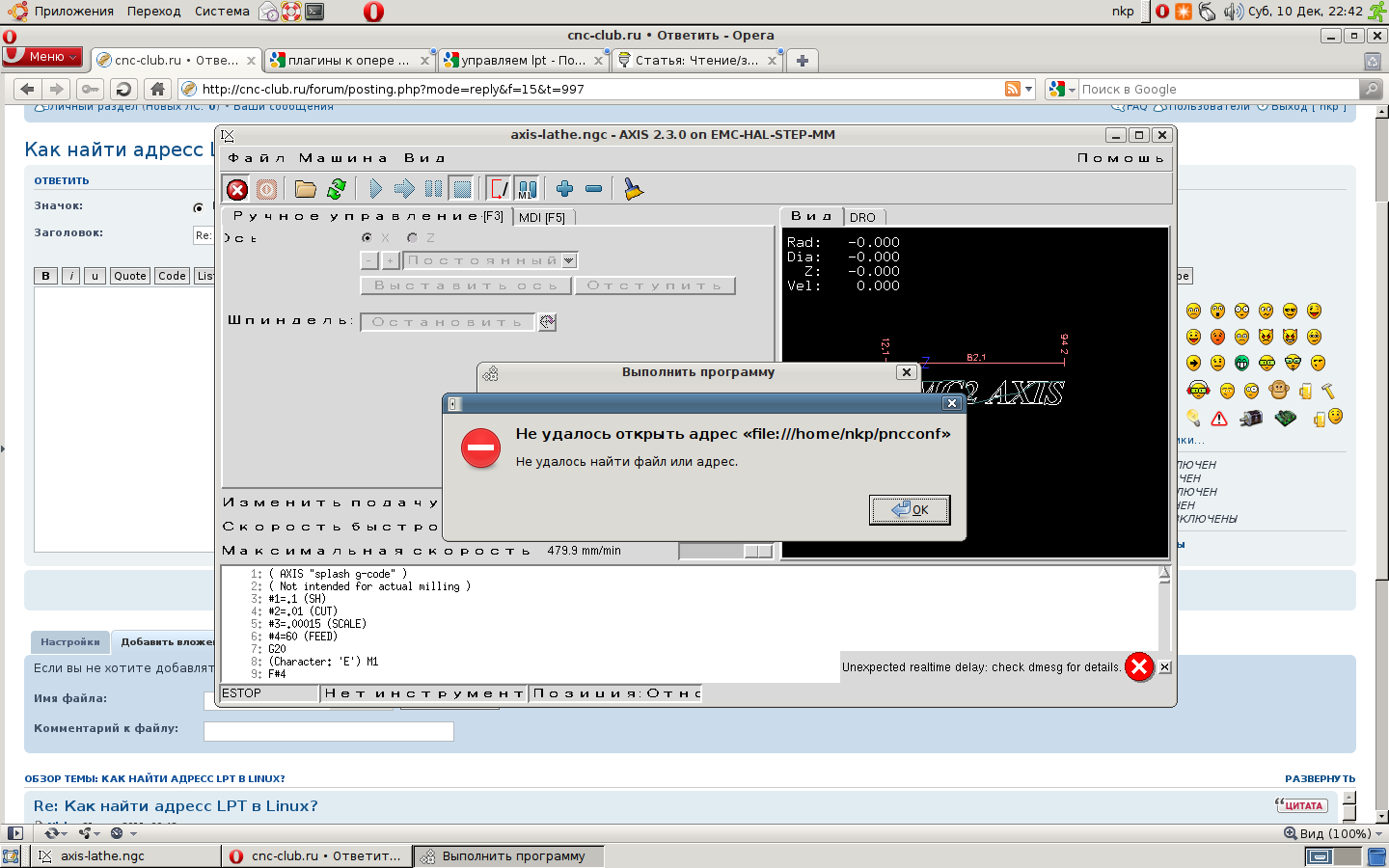Go to Opera home page
Screen dimensions: 1389x868
[158, 89]
